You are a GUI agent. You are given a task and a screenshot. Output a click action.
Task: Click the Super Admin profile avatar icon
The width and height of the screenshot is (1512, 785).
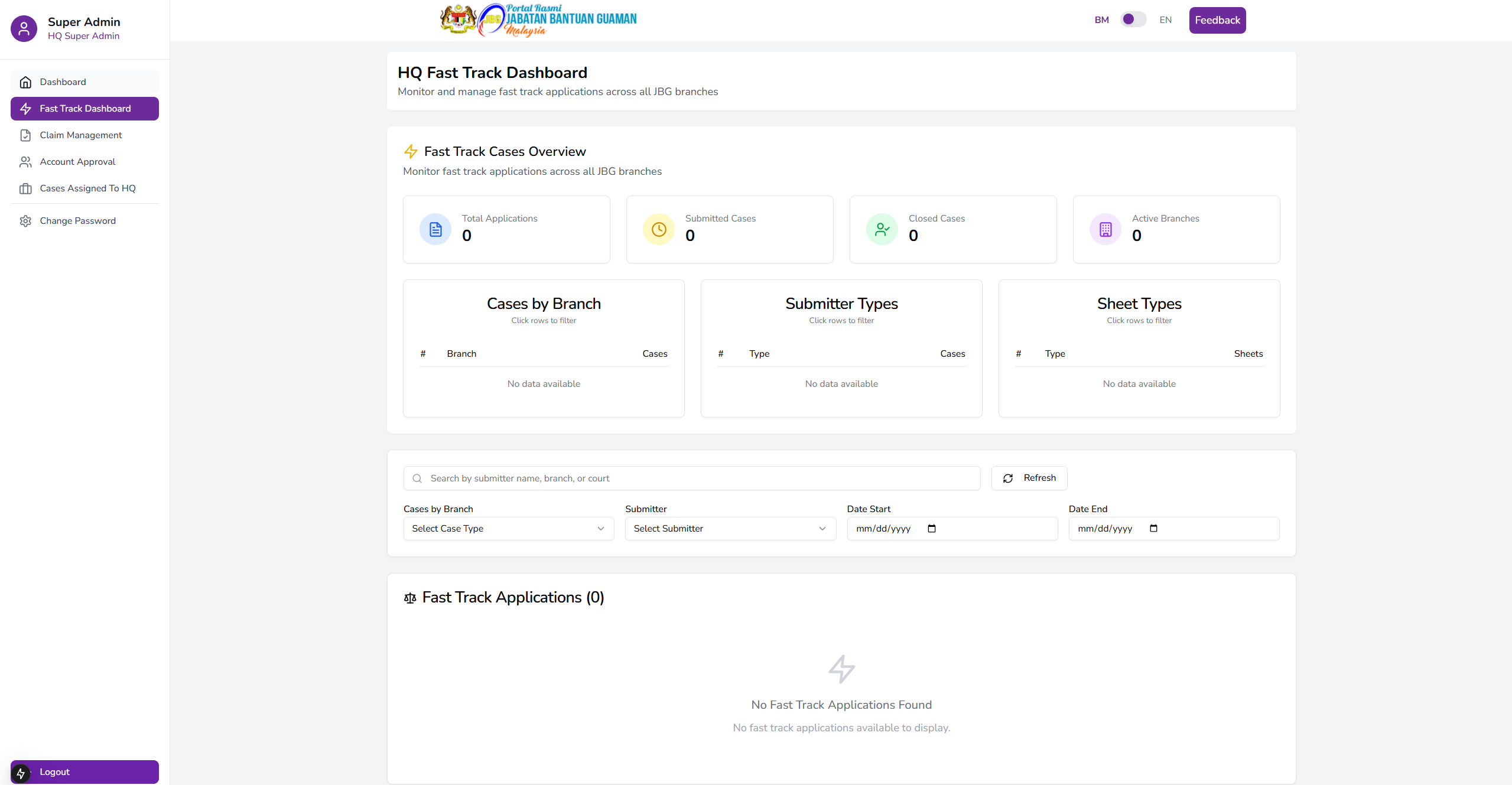coord(24,28)
